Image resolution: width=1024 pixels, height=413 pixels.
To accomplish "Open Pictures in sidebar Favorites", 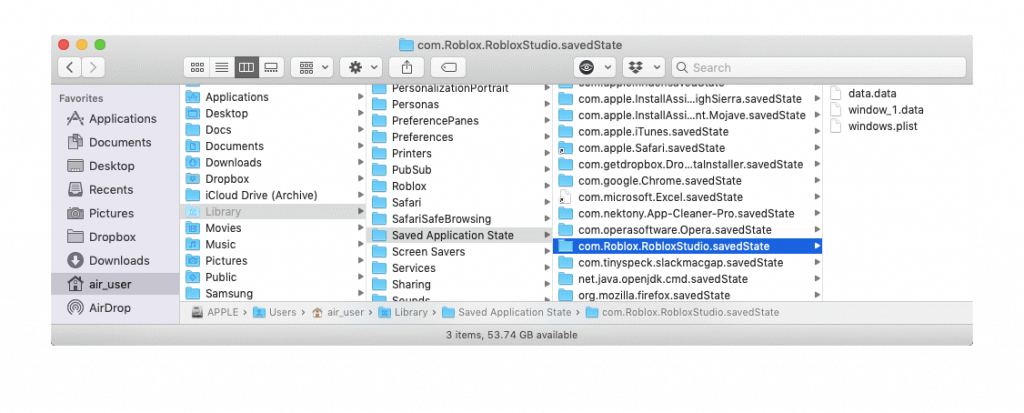I will coord(115,213).
